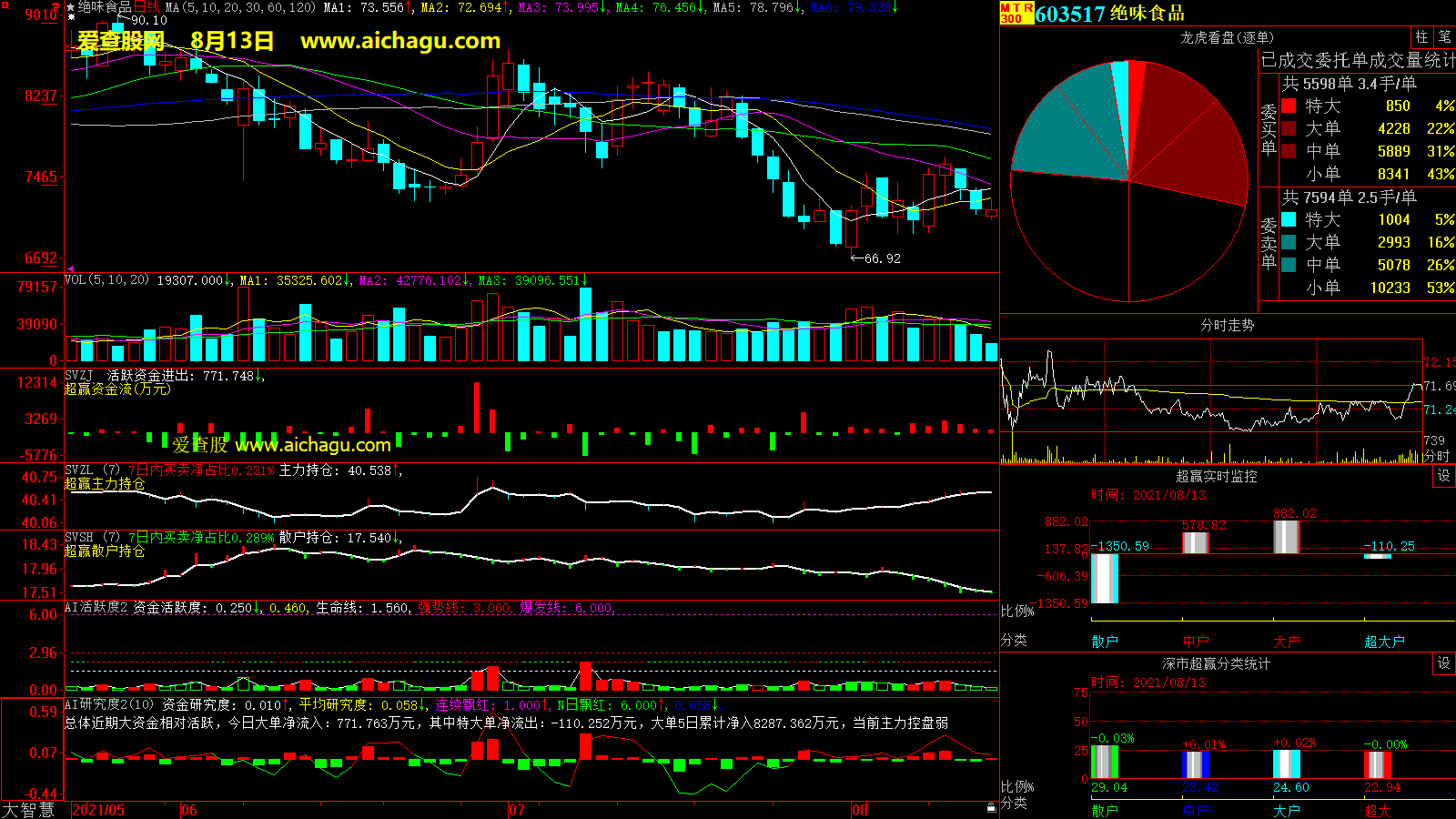
Task: Select the 散户 category in 超赢实时监控
Action: (1105, 642)
